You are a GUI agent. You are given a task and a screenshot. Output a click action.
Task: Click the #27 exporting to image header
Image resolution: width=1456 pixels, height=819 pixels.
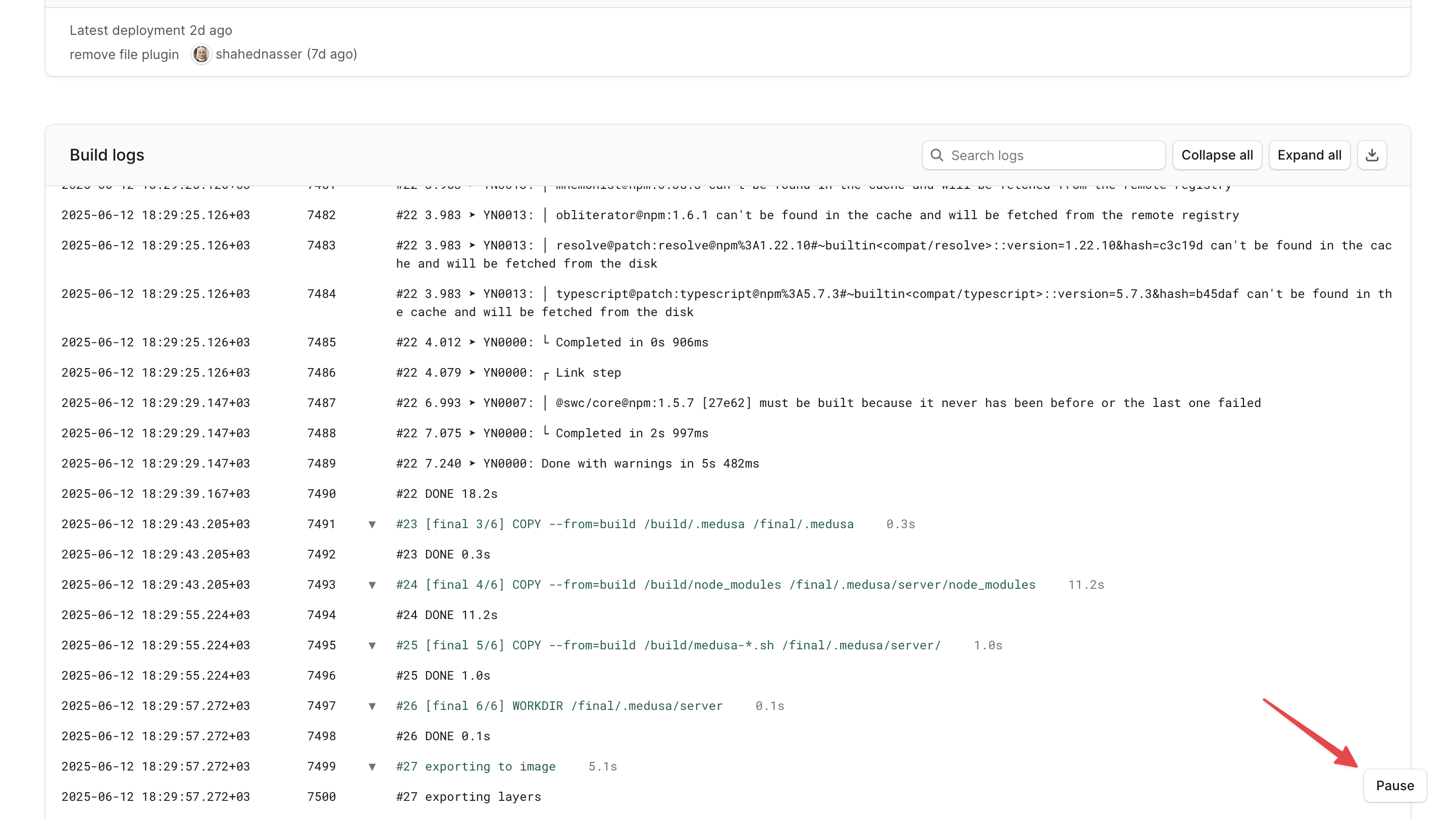tap(476, 766)
